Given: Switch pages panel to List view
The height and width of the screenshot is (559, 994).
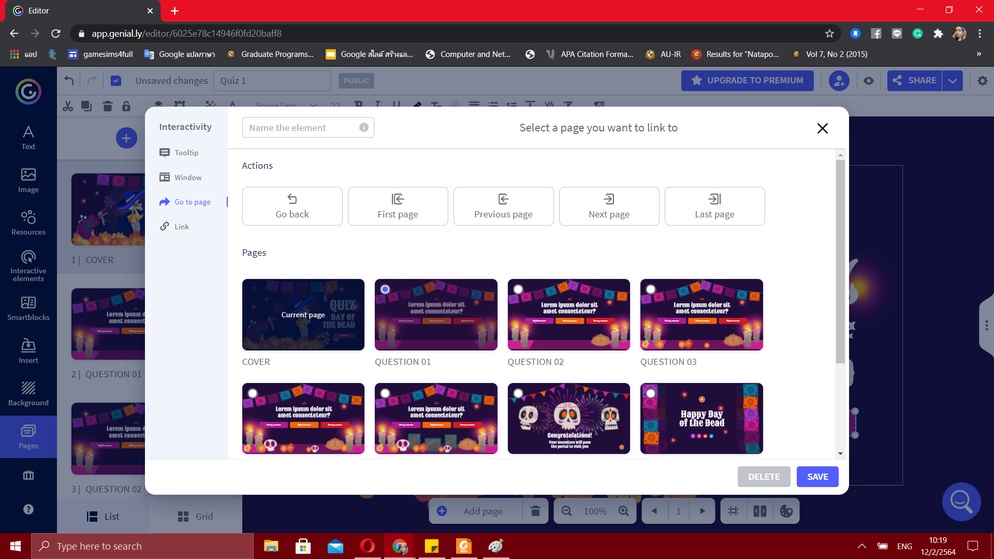Looking at the screenshot, I should click(x=103, y=517).
